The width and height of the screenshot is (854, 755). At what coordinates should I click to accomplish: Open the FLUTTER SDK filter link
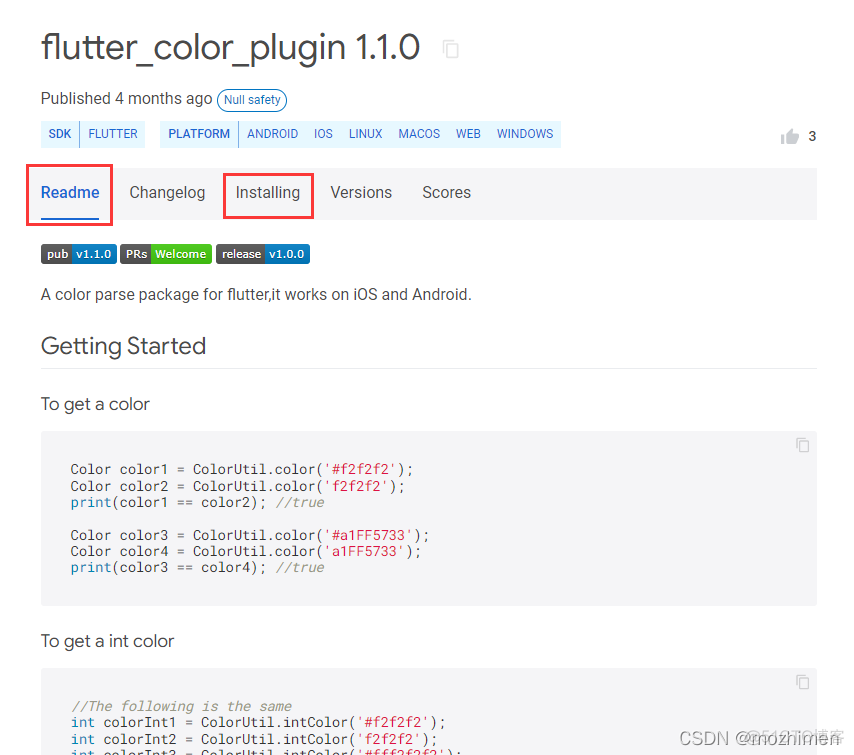[x=112, y=134]
